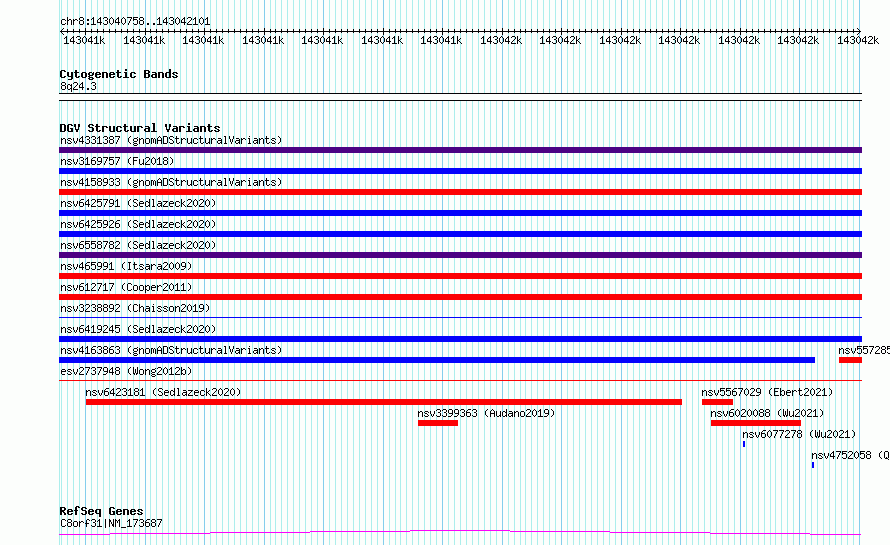
Task: Click the C8orf31|NM_173687 gene label
Action: coord(111,523)
